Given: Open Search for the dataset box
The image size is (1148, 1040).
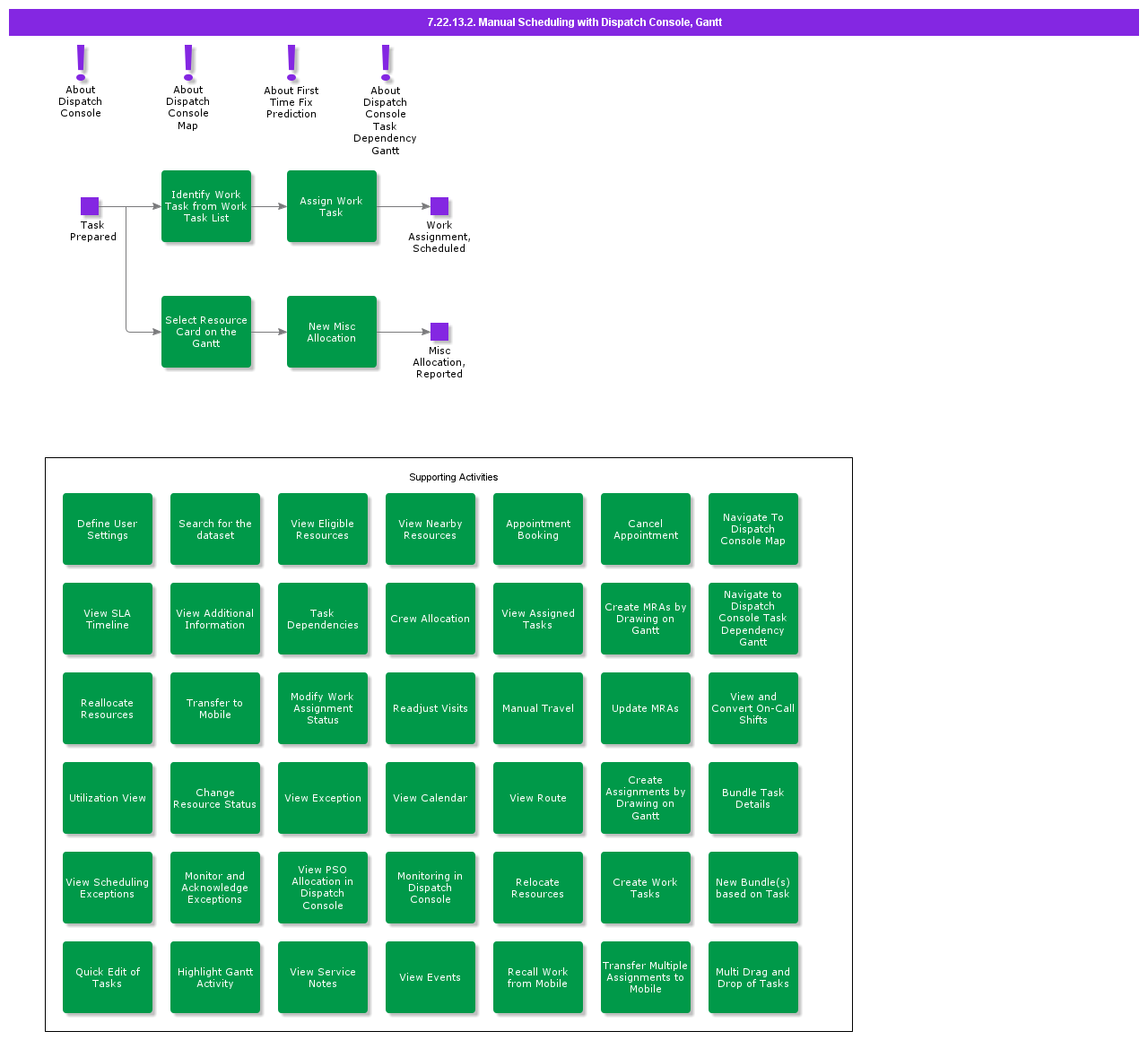Looking at the screenshot, I should [x=215, y=529].
